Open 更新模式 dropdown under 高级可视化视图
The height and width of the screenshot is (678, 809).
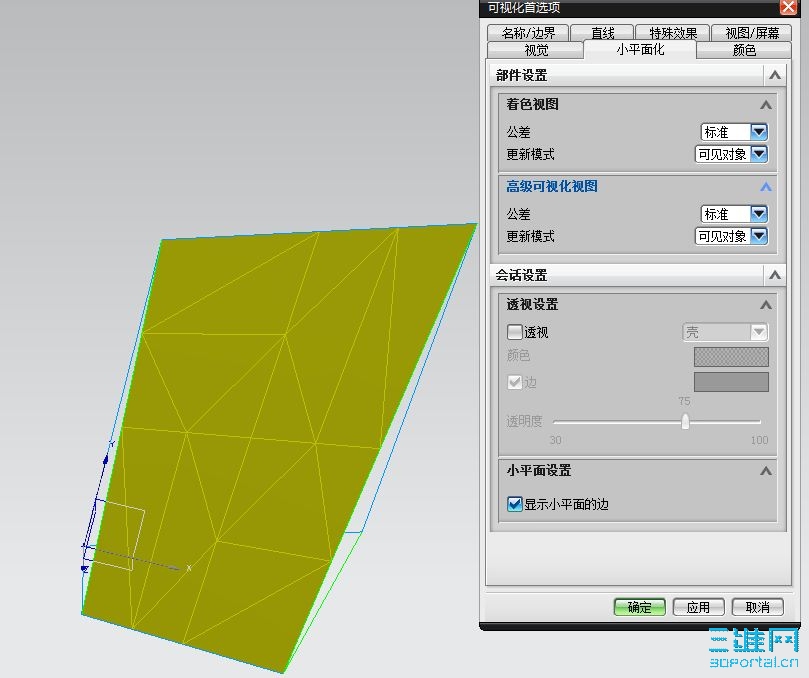(732, 236)
